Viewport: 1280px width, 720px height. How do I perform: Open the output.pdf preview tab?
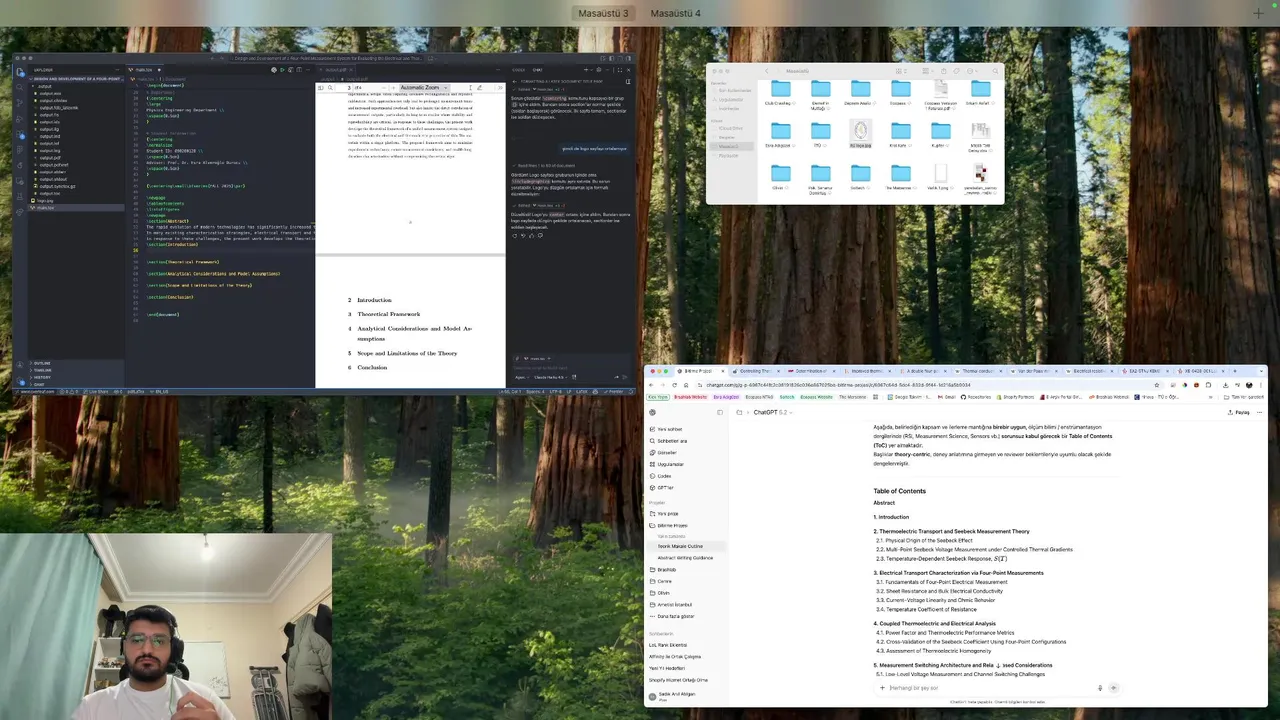click(336, 70)
